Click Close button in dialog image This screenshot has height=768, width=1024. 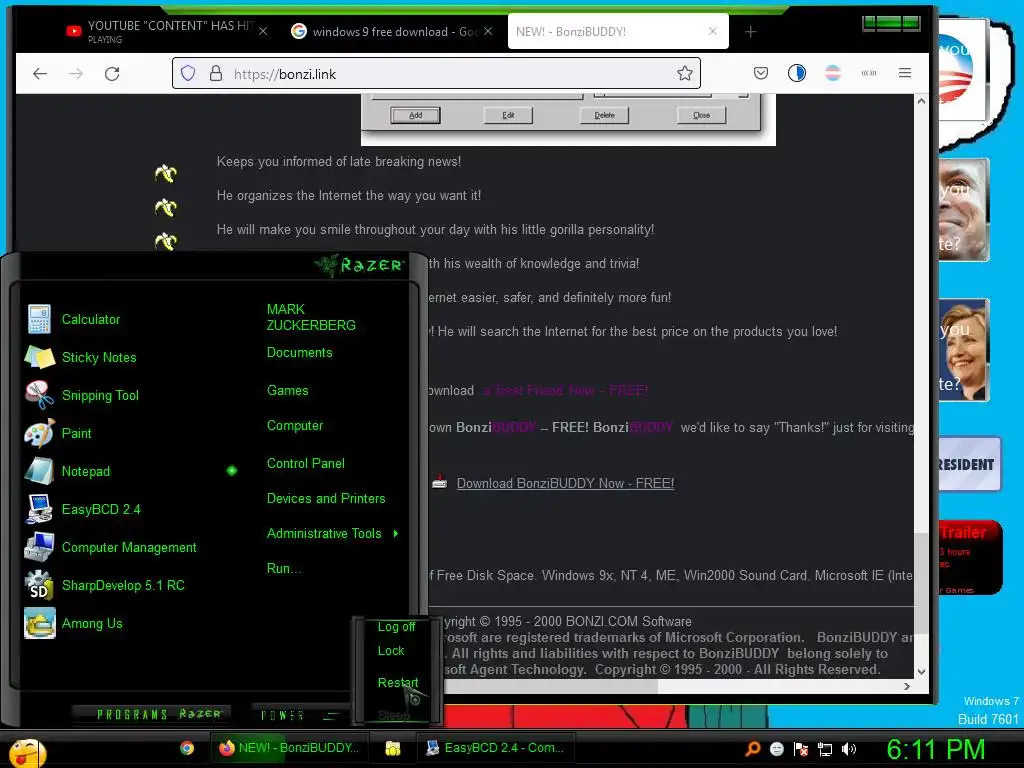(x=701, y=115)
